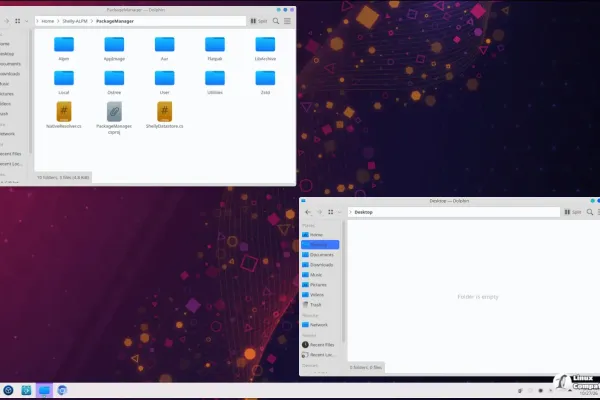Click icons view mode button in PackageManager window
The width and height of the screenshot is (600, 400).
click(18, 21)
